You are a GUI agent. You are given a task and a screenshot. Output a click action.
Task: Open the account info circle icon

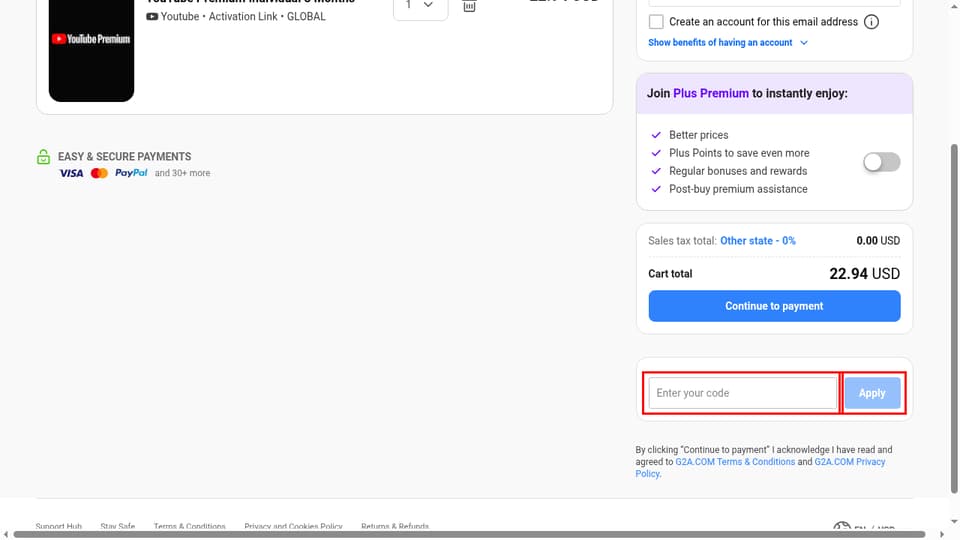(x=871, y=22)
